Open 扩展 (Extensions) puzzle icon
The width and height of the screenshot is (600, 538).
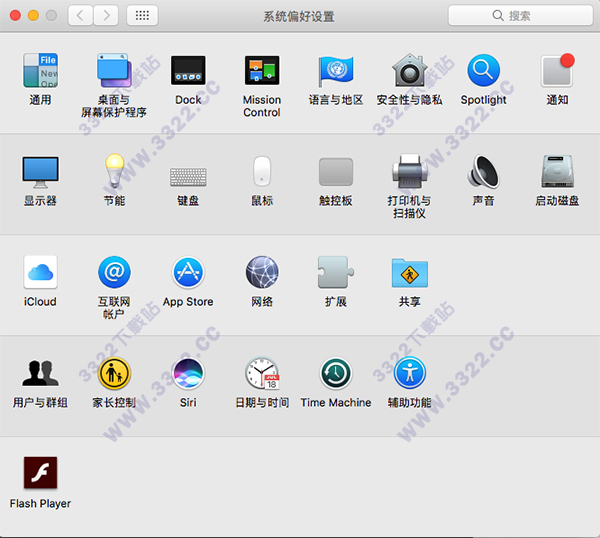tap(336, 272)
